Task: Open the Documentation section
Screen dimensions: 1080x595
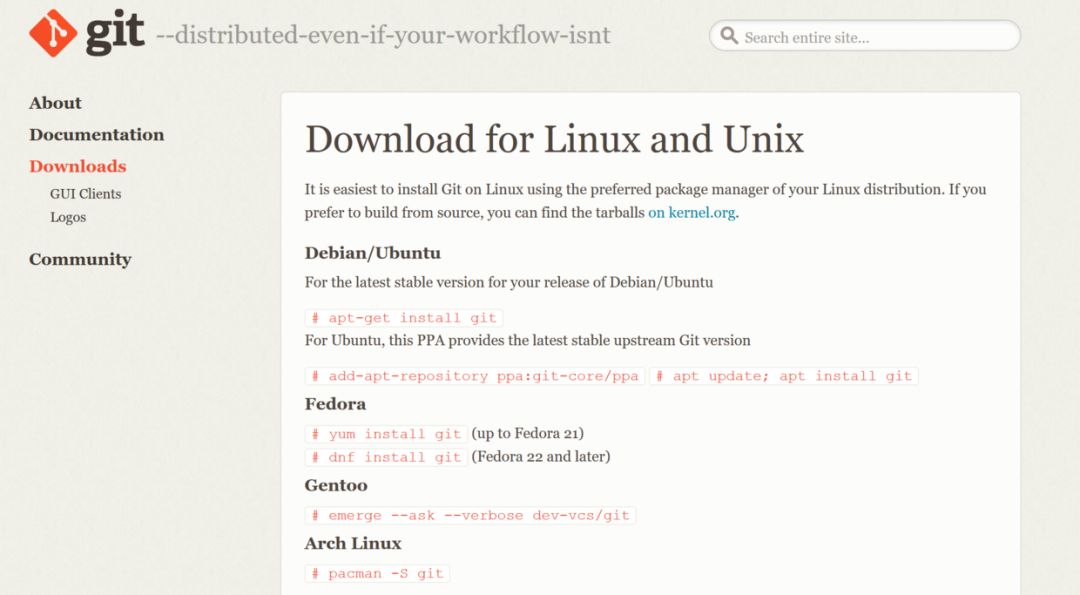Action: coord(96,135)
